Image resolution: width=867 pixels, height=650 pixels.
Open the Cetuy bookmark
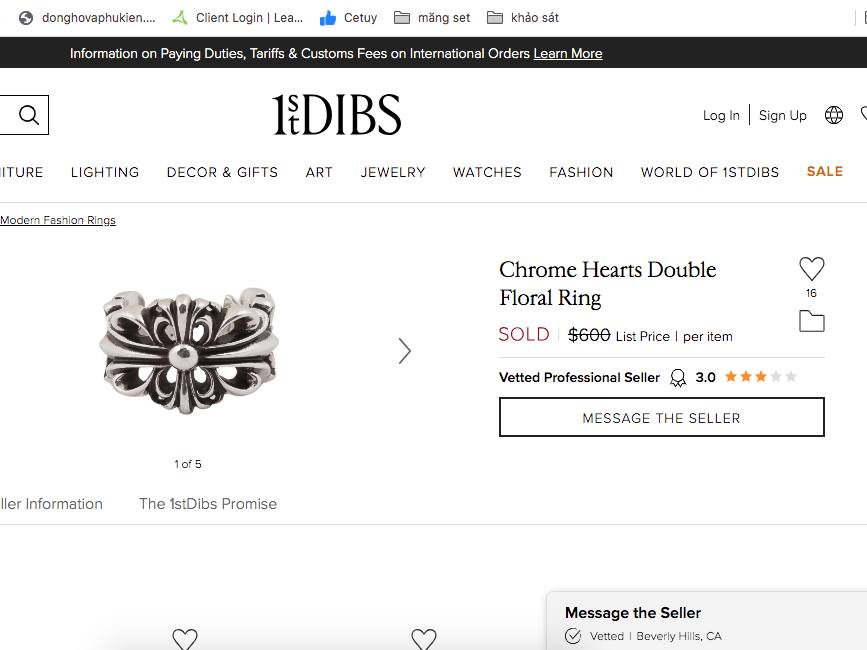click(348, 17)
